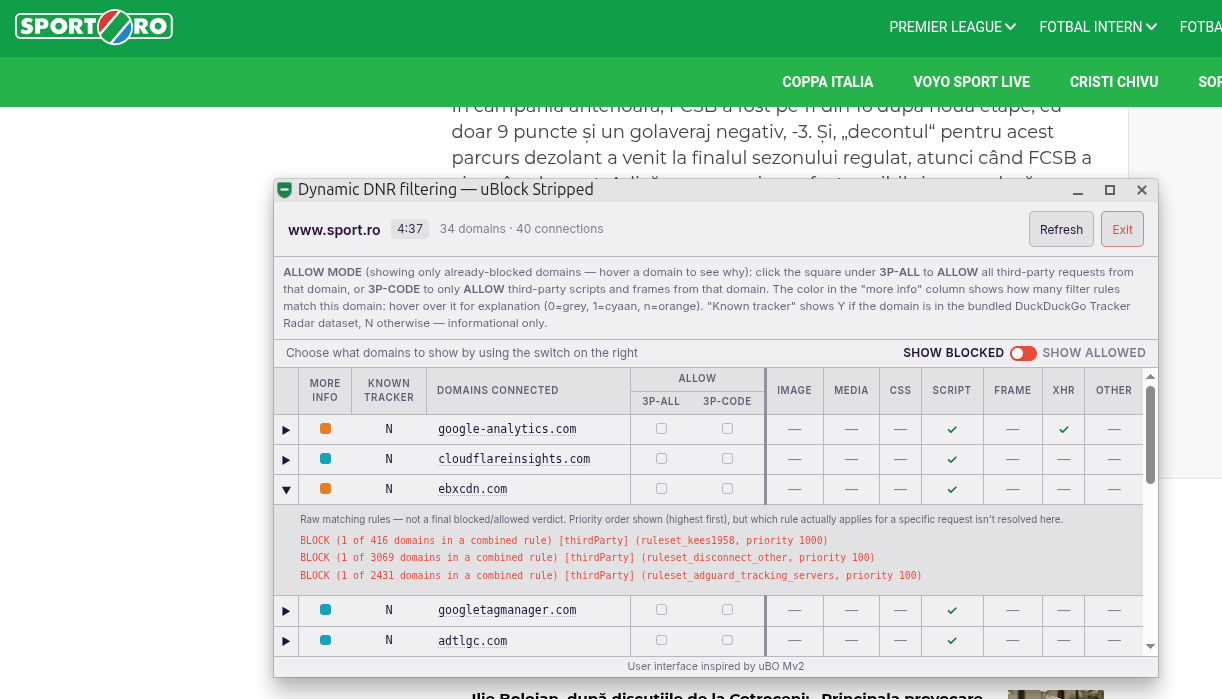Expand the google-analytics.com row
The image size is (1222, 699).
286,430
